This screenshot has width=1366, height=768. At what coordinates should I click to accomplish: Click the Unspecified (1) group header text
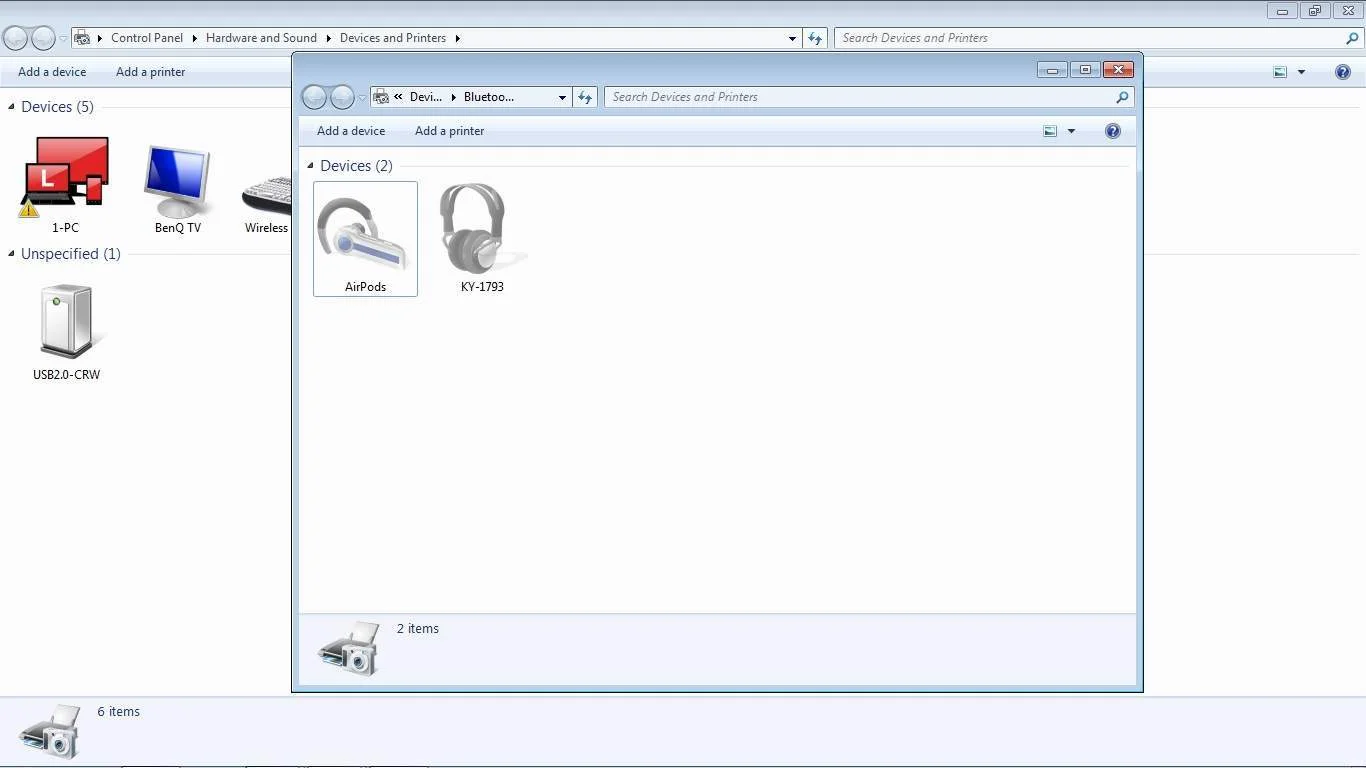pos(71,254)
